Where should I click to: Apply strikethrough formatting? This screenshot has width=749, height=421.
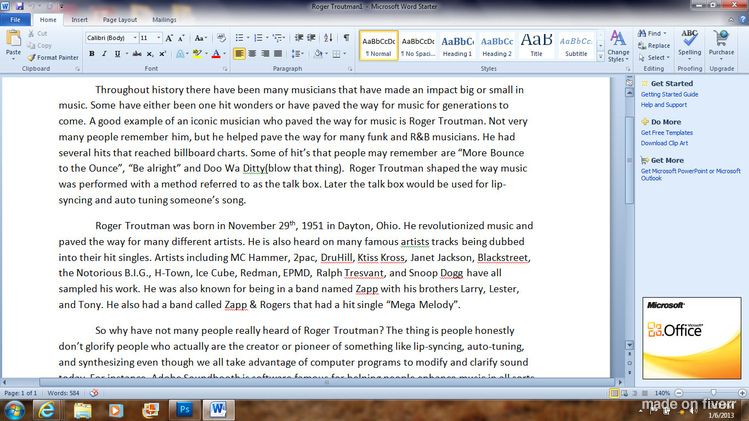(x=137, y=54)
